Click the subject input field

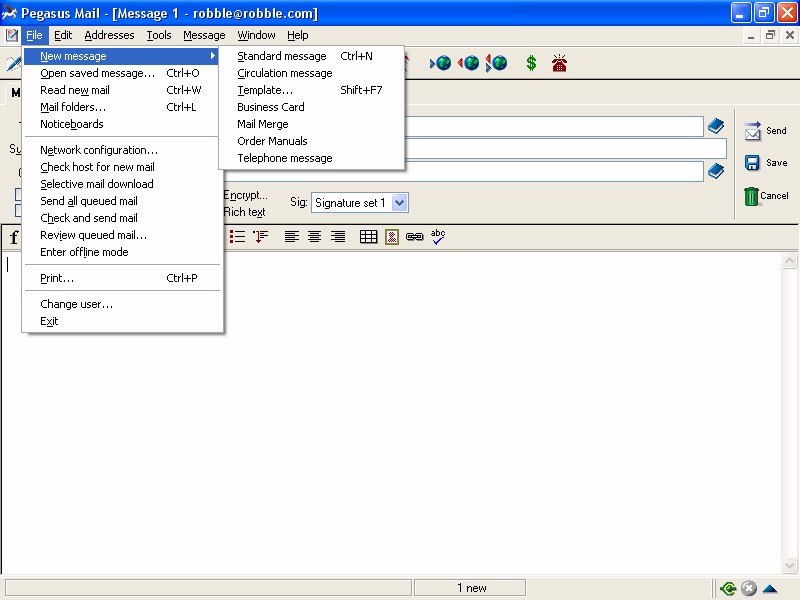566,149
